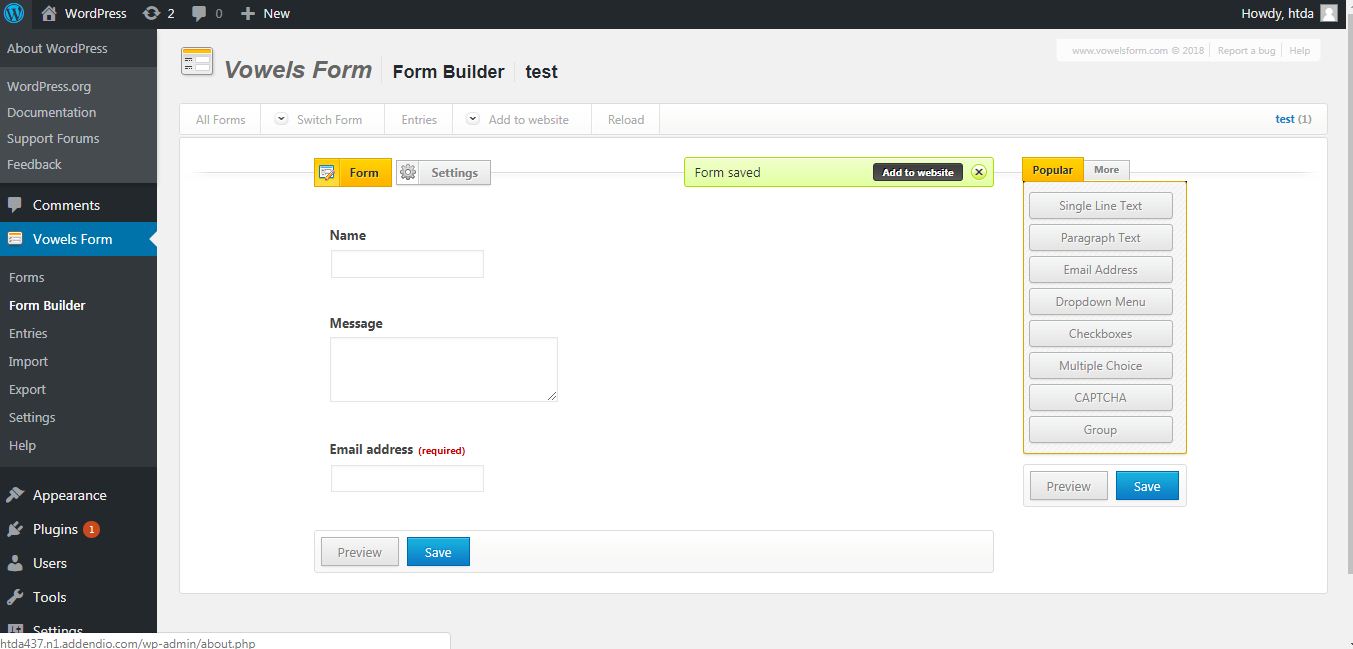Click the Vowels Form sidebar menu icon
This screenshot has height=649, width=1353.
15,239
